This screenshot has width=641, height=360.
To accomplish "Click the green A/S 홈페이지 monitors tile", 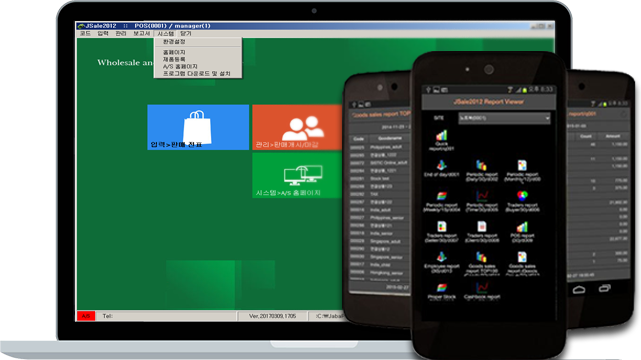I will [x=297, y=175].
